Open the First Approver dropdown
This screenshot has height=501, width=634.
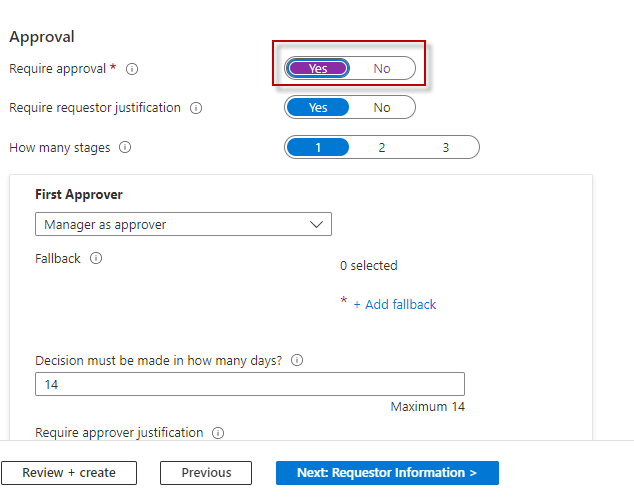pos(183,225)
